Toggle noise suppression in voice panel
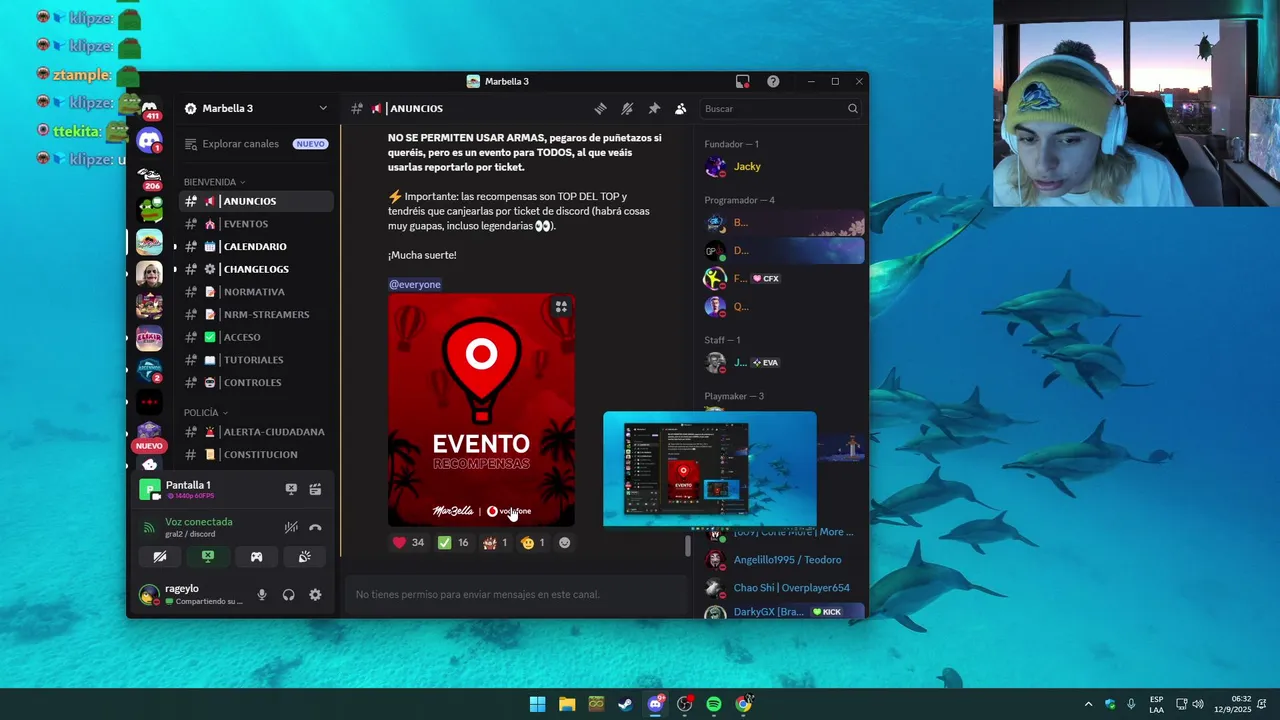The height and width of the screenshot is (720, 1280). [291, 527]
